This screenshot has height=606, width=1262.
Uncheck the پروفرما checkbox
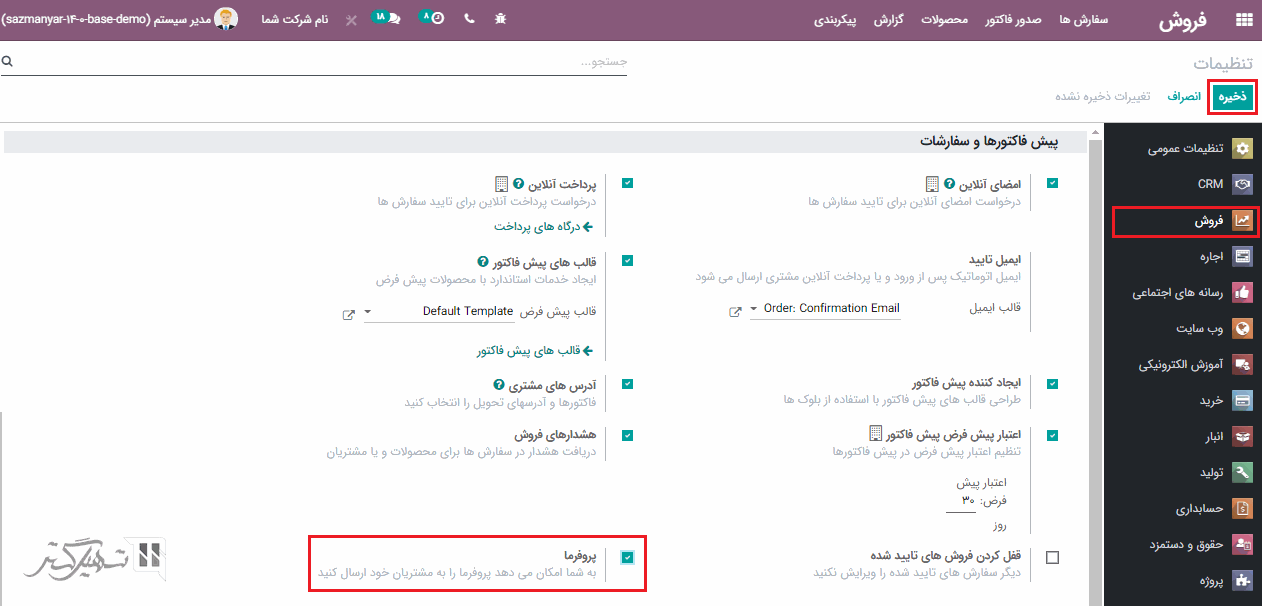point(627,558)
